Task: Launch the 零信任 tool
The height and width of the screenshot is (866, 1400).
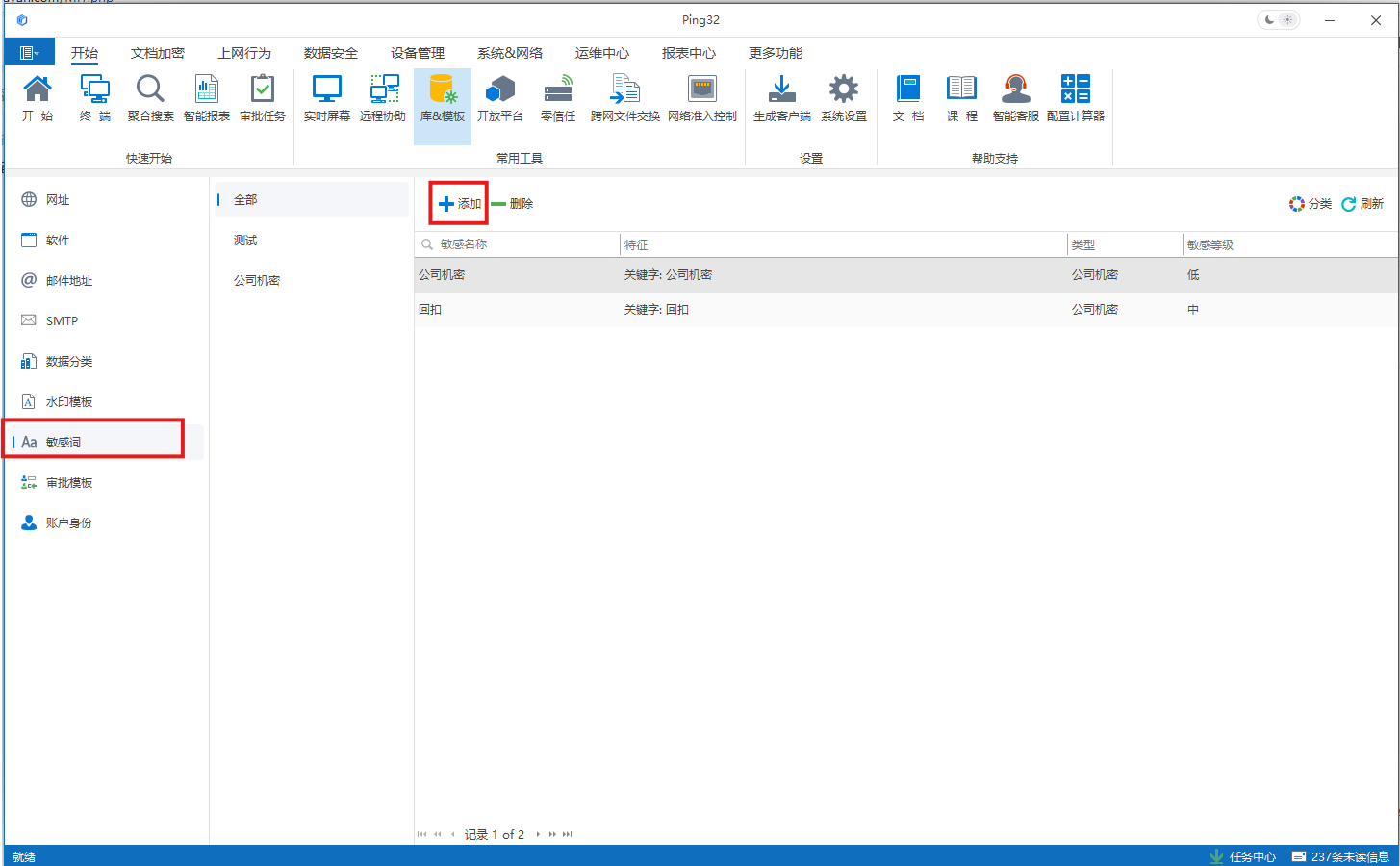Action: [x=558, y=98]
